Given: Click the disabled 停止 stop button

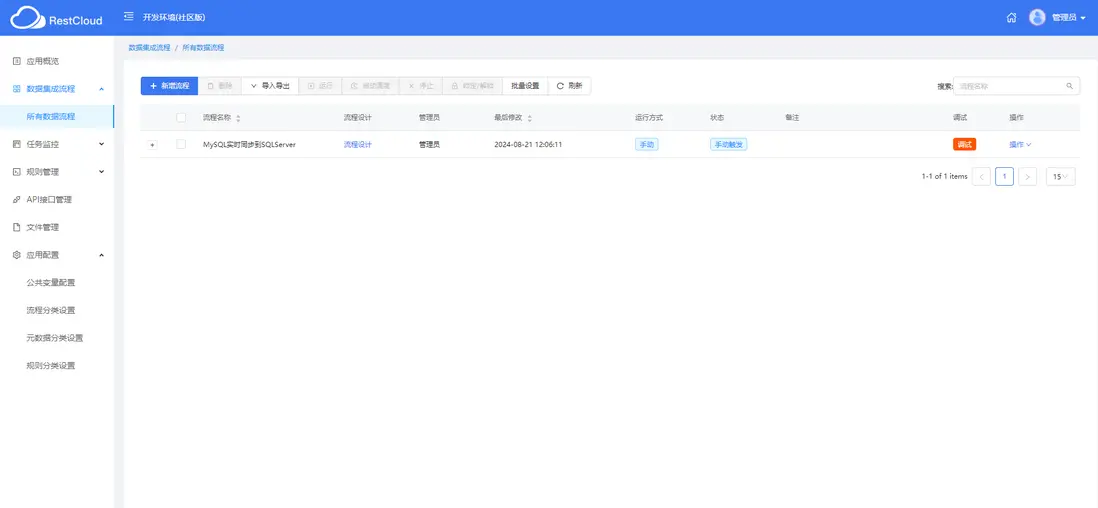Looking at the screenshot, I should (x=421, y=86).
